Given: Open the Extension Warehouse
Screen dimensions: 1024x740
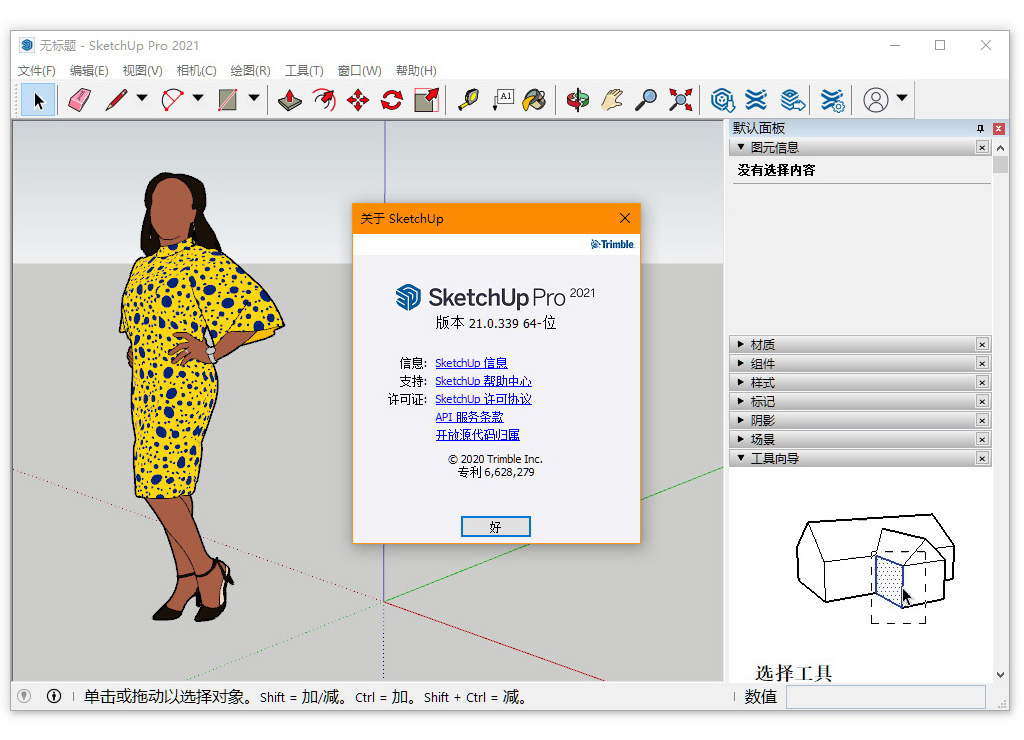Looking at the screenshot, I should coord(756,100).
